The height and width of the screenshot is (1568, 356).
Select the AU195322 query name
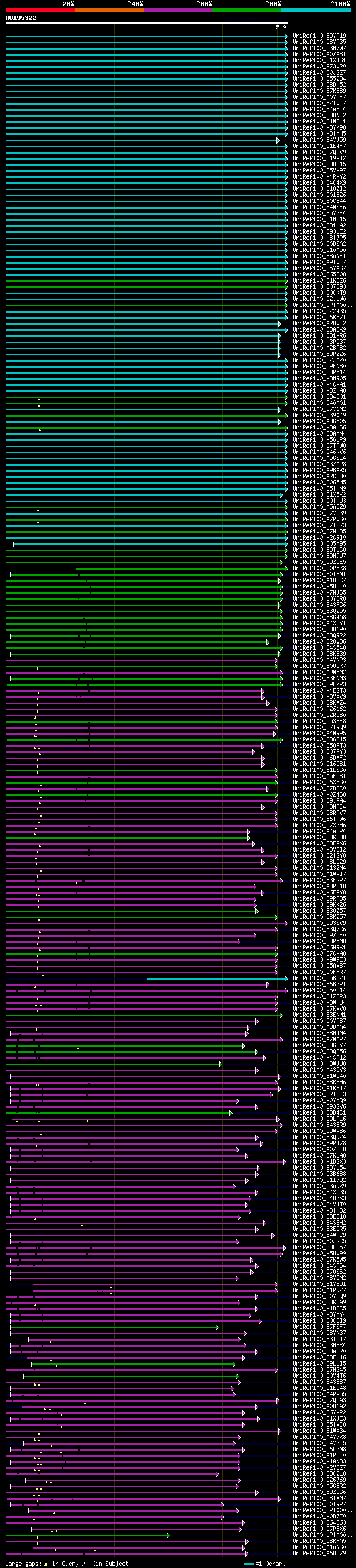click(x=21, y=18)
